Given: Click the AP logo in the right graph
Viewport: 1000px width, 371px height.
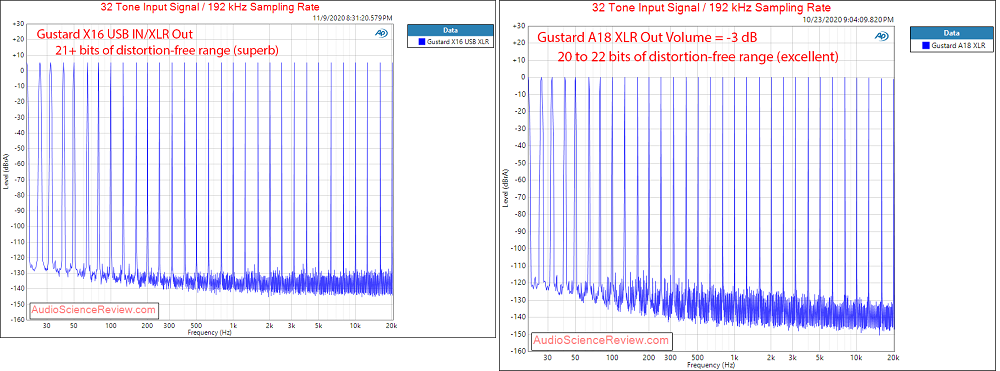Looking at the screenshot, I should pos(881,36).
